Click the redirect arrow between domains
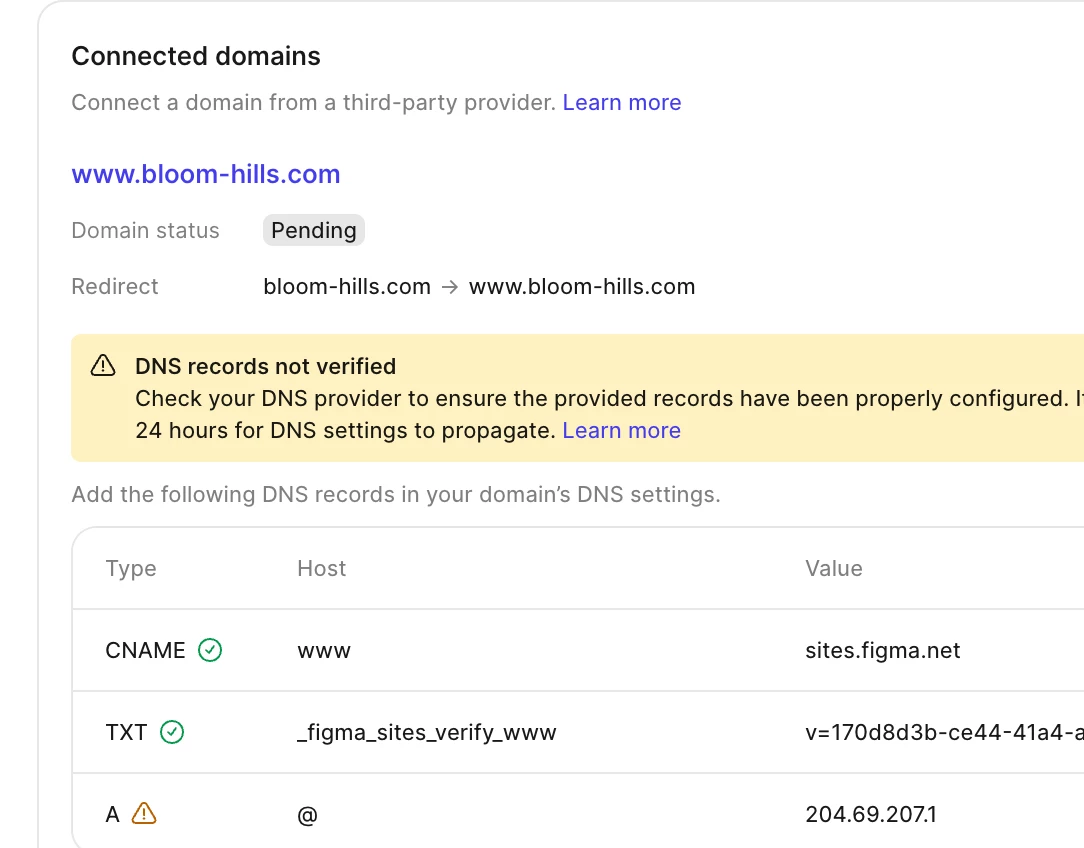The image size is (1084, 848). pos(450,287)
